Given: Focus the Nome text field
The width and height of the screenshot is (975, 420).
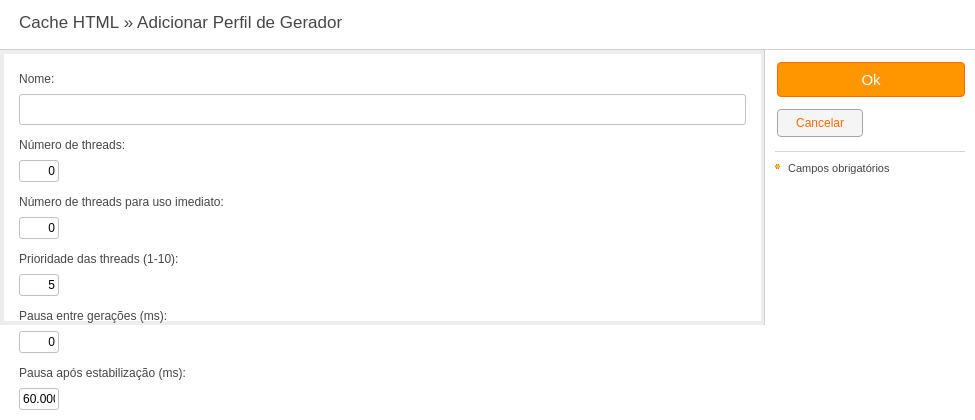Looking at the screenshot, I should pos(382,110).
